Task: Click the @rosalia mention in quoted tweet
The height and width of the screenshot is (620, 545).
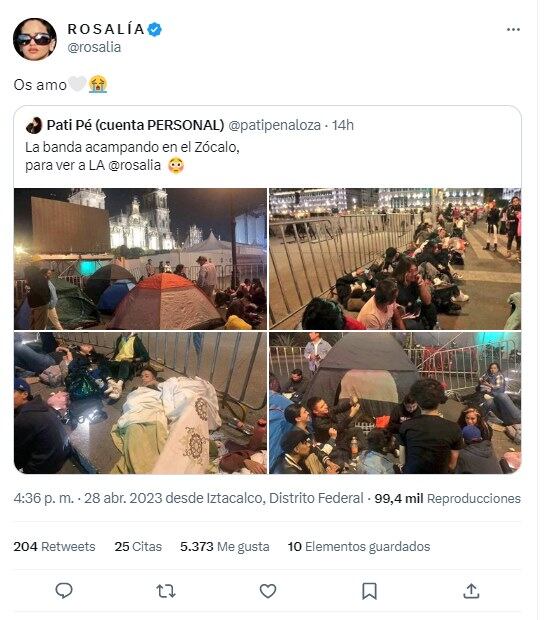Action: click(x=134, y=165)
